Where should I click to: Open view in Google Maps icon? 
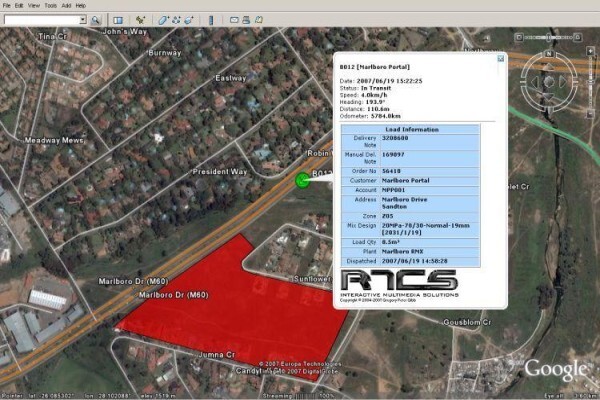click(259, 20)
